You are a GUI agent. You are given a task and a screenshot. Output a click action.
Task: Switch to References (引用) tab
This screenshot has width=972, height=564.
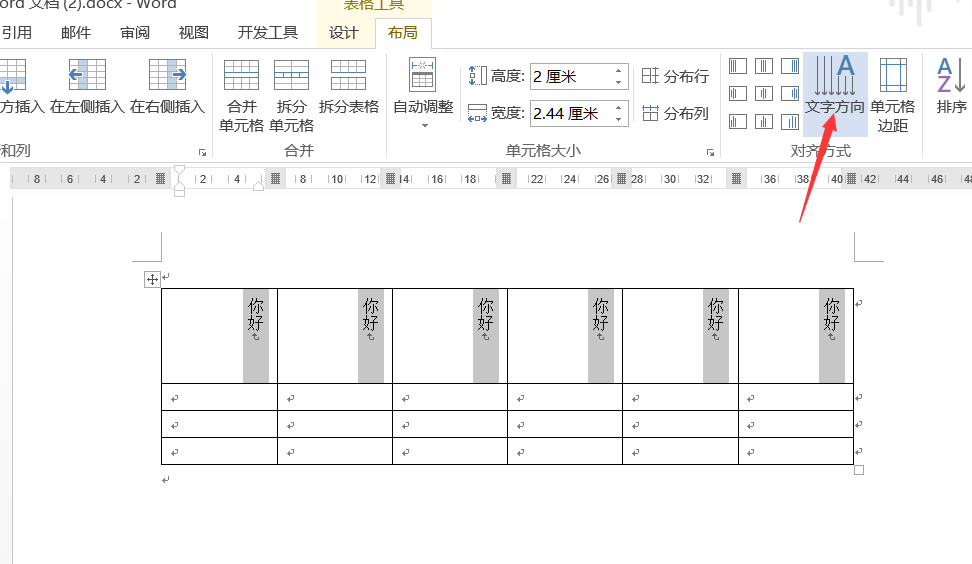tap(16, 32)
